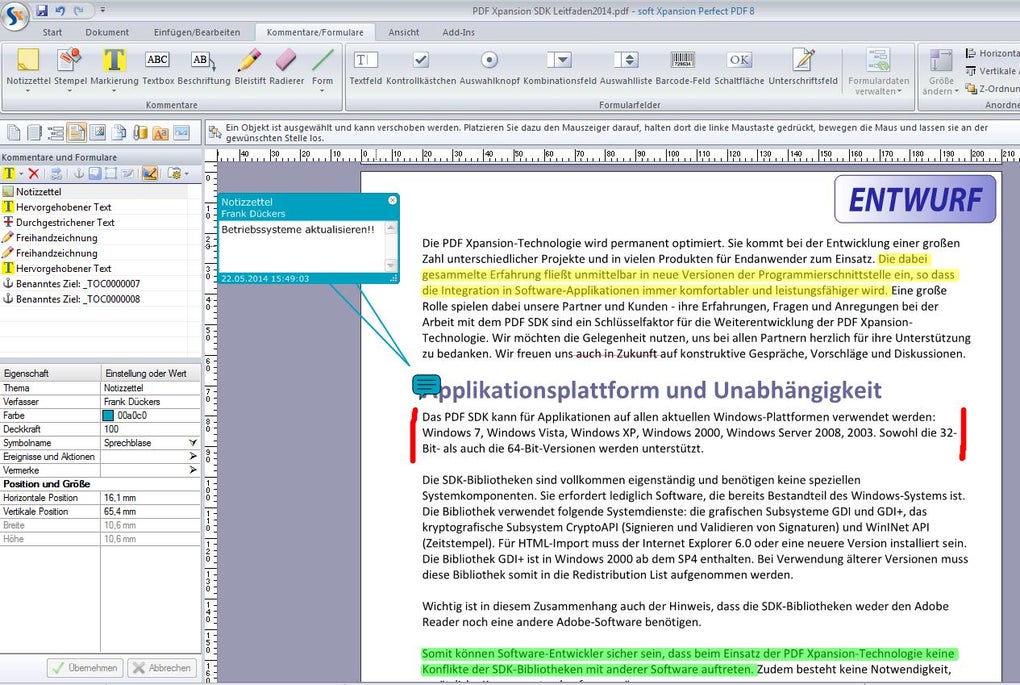This screenshot has width=1020, height=685.
Task: Switch to the Ansicht ribbon tab
Action: 403,32
